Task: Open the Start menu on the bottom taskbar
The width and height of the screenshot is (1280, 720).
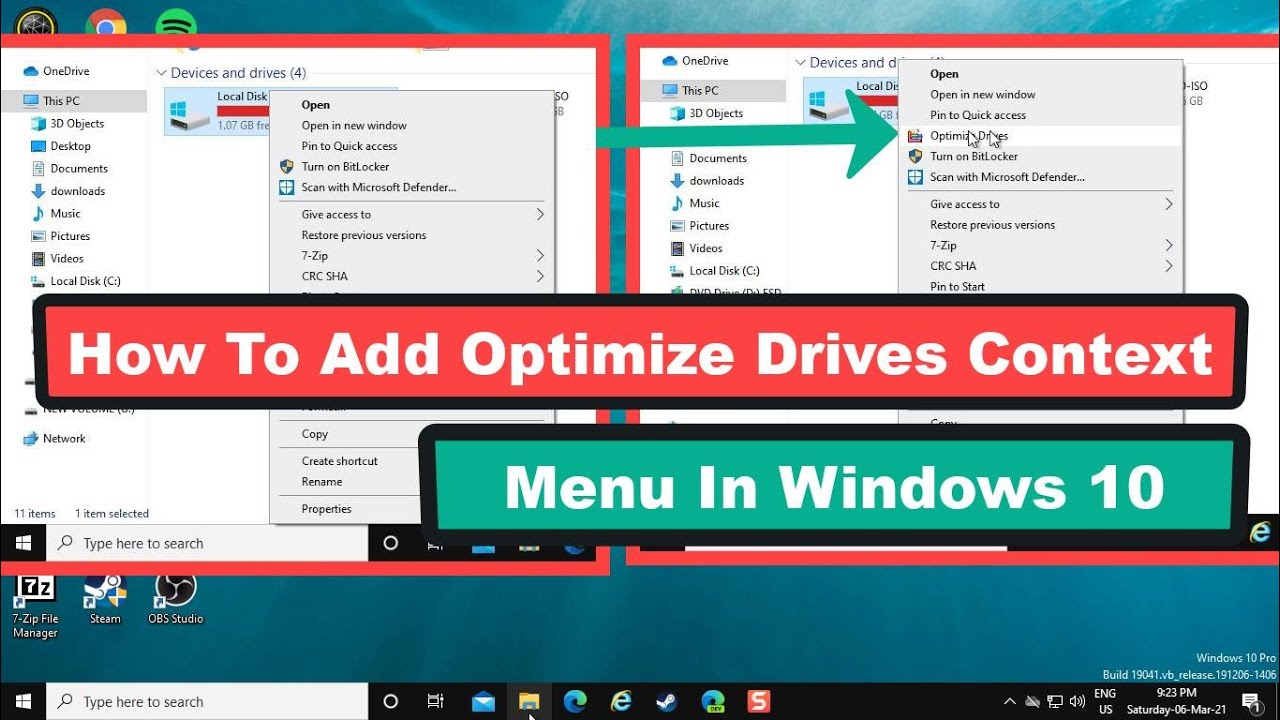Action: point(23,701)
